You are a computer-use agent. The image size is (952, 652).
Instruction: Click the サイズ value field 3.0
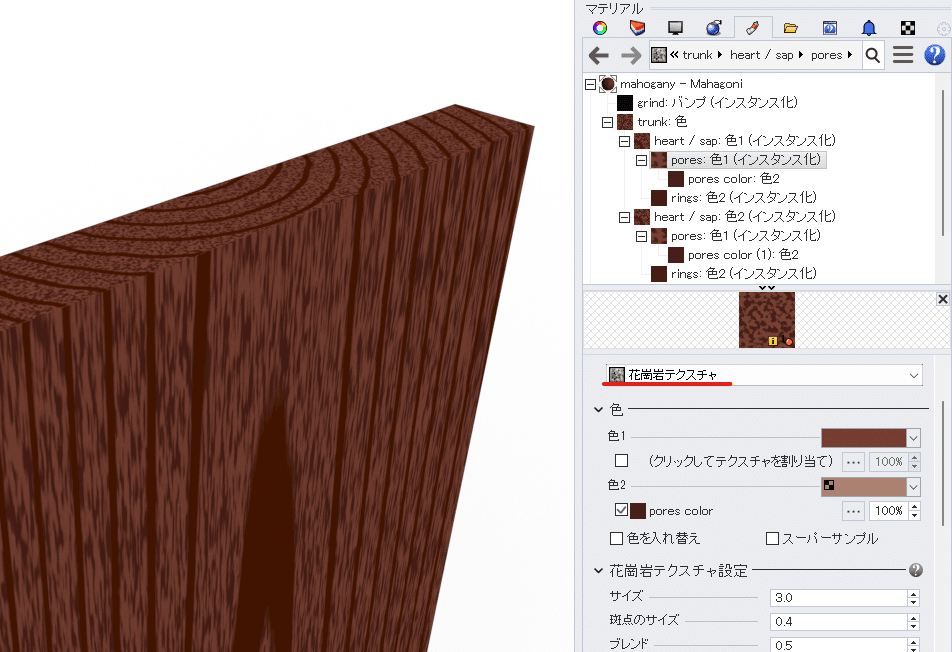[x=839, y=598]
